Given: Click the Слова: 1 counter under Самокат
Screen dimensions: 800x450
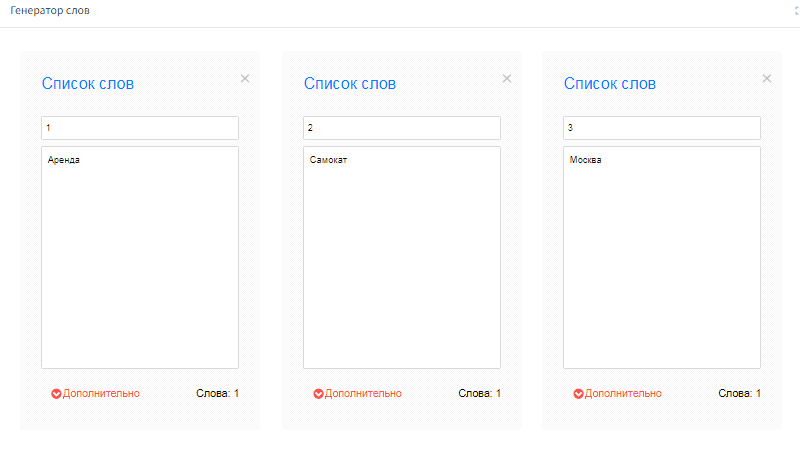Looking at the screenshot, I should (x=479, y=393).
